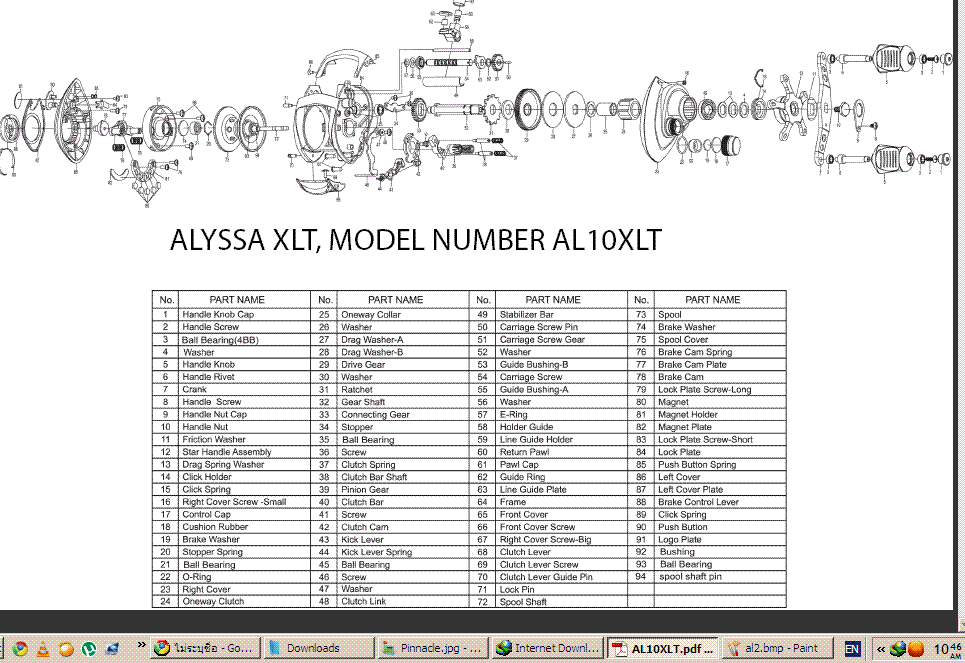Image resolution: width=965 pixels, height=663 pixels.
Task: Click 'Clutch Lever Guide Pin' cell
Action: (x=546, y=577)
